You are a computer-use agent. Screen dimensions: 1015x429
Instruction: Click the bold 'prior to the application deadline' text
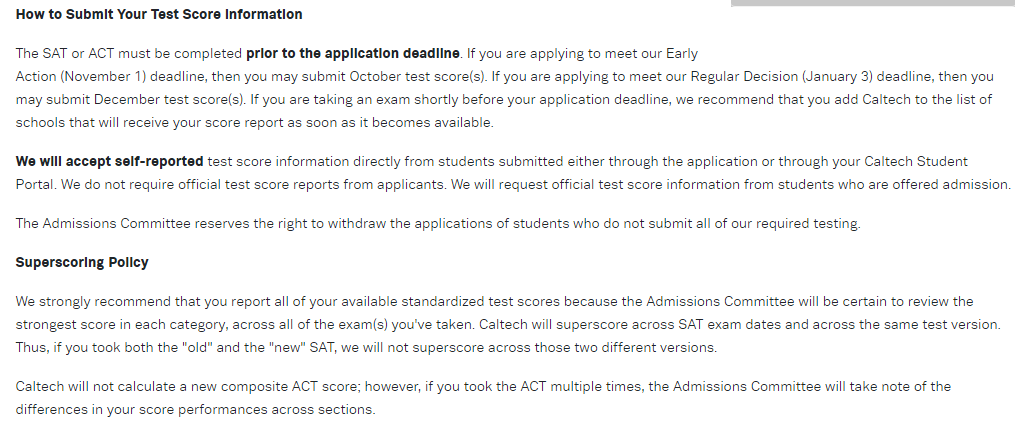coord(353,52)
